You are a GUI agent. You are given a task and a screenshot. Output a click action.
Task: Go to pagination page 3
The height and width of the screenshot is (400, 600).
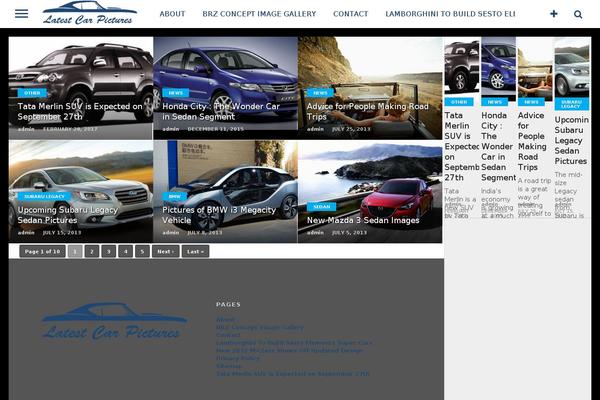[x=109, y=251]
